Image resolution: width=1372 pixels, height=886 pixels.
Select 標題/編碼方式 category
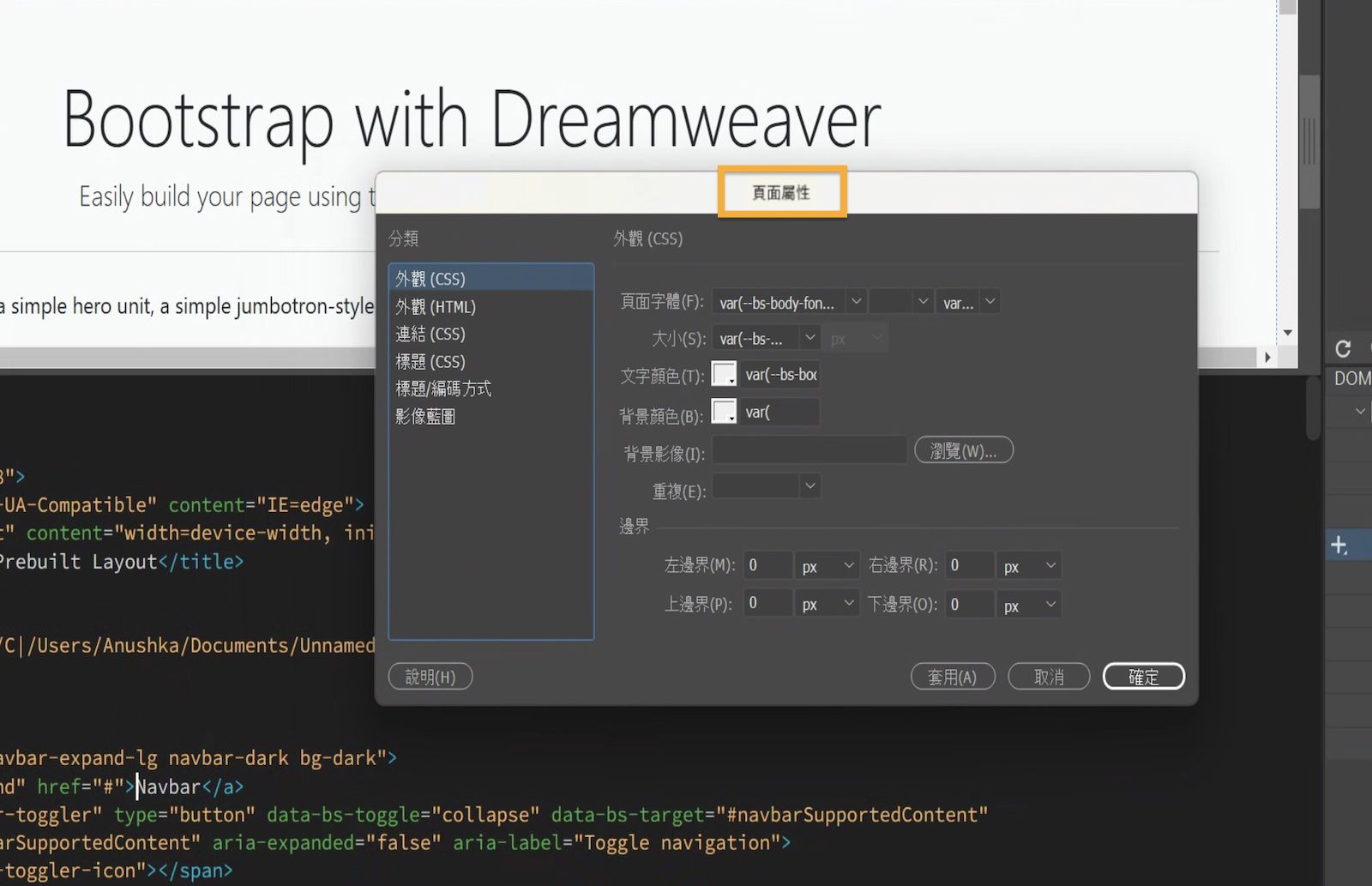[490, 389]
